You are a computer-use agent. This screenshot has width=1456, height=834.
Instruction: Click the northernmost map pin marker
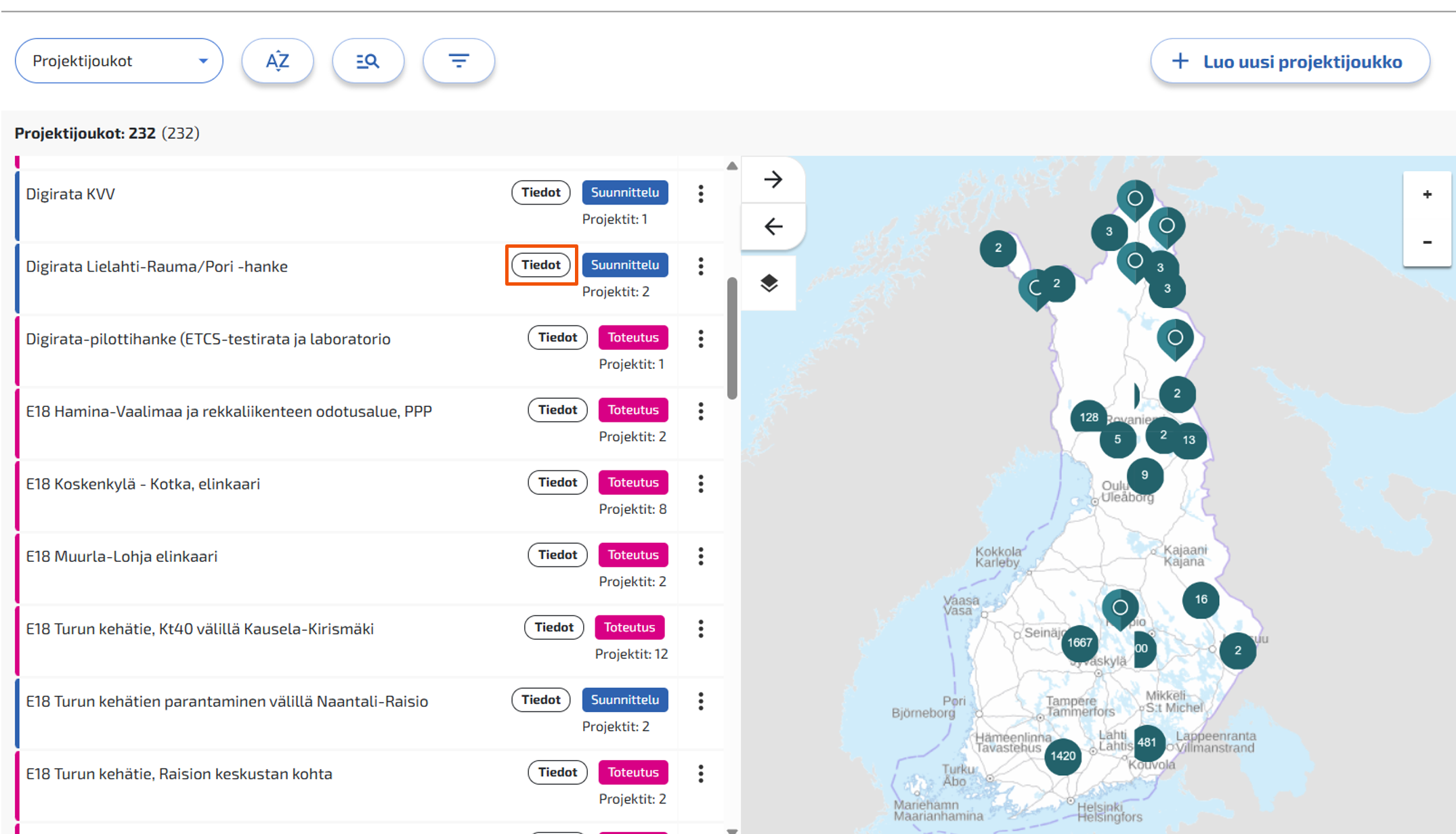point(1135,200)
